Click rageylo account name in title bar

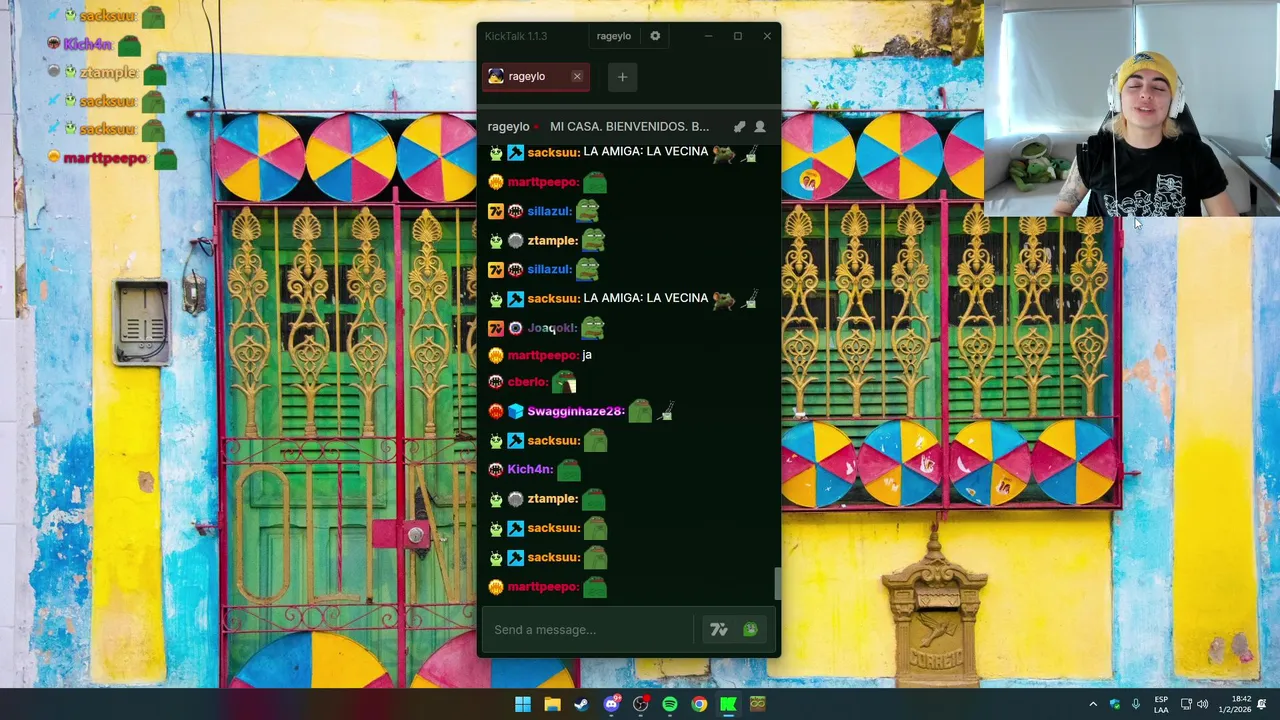point(614,36)
